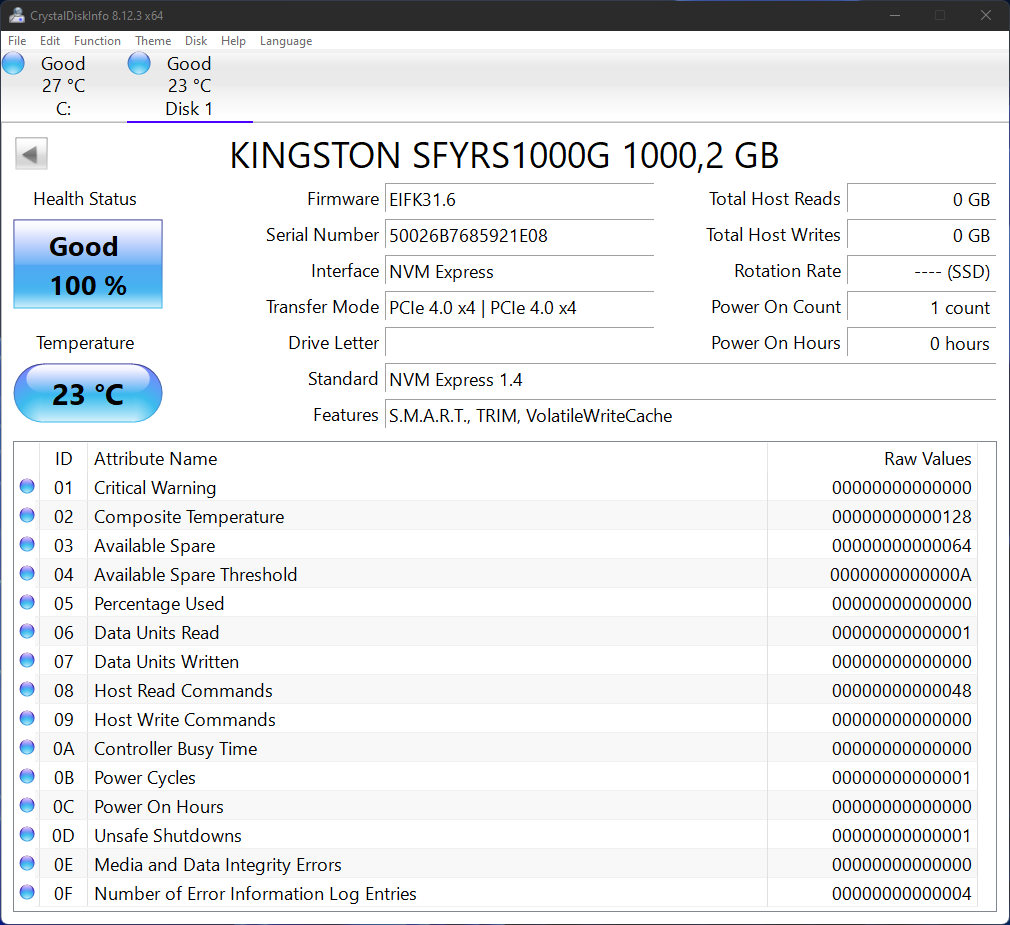The width and height of the screenshot is (1010, 925).
Task: Click the status orb for Percentage Used
Action: [x=27, y=602]
